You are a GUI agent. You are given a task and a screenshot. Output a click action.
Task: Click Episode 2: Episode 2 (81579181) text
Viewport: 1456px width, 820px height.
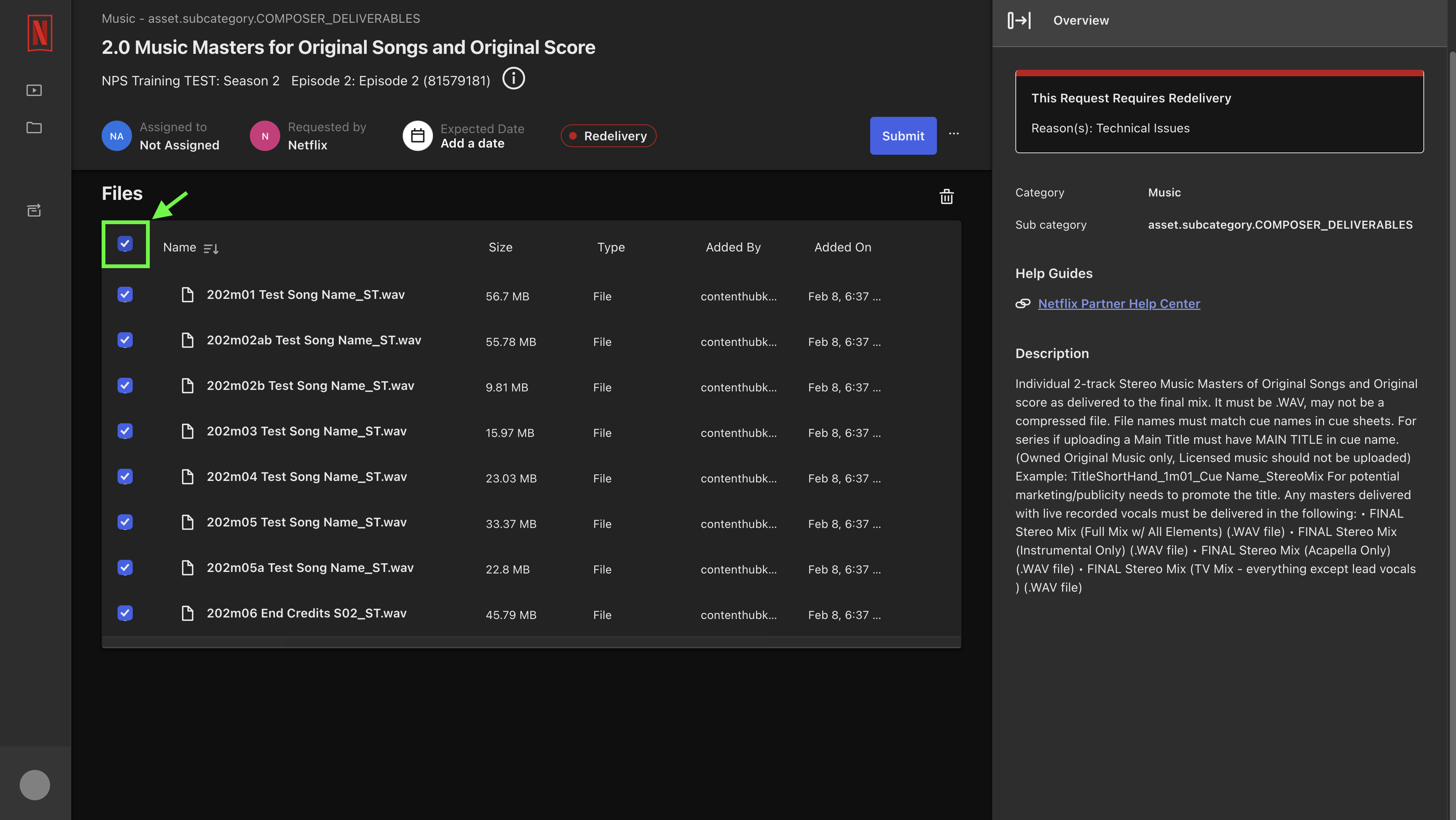coord(391,81)
